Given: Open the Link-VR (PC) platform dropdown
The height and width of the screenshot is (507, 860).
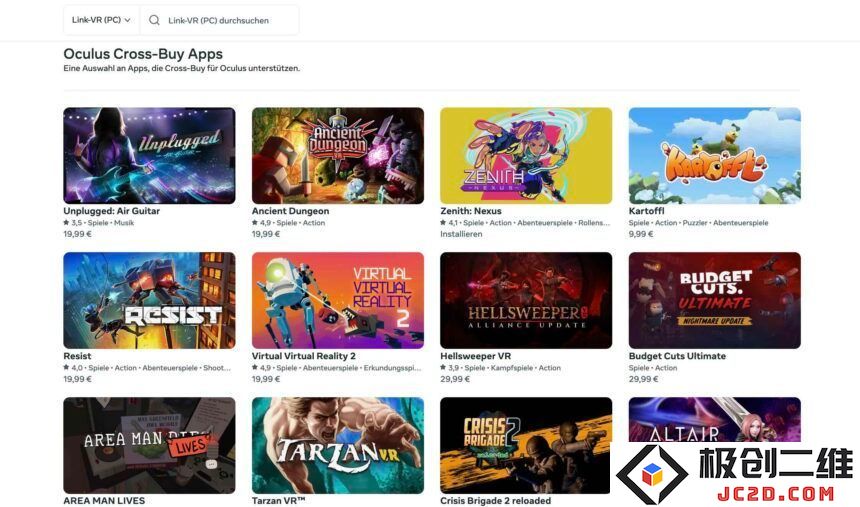Looking at the screenshot, I should [101, 20].
